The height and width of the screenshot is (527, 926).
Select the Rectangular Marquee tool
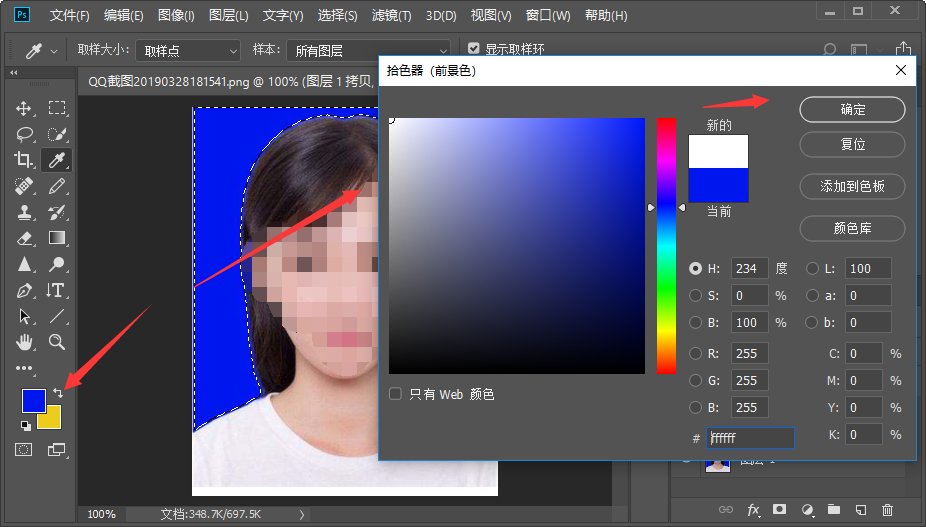pos(57,108)
